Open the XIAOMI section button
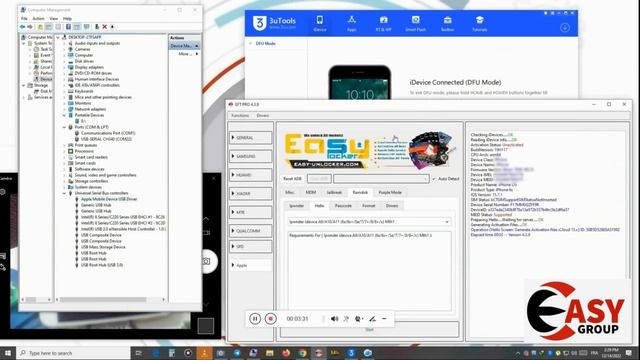 point(251,193)
